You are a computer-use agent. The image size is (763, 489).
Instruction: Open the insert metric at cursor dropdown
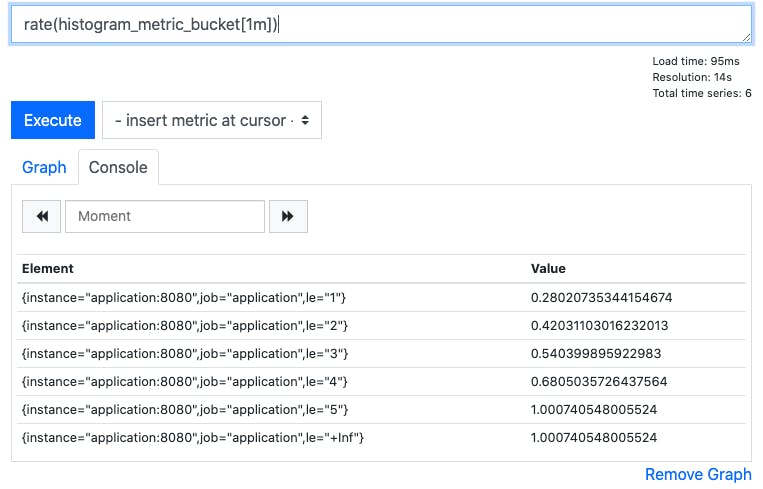212,120
